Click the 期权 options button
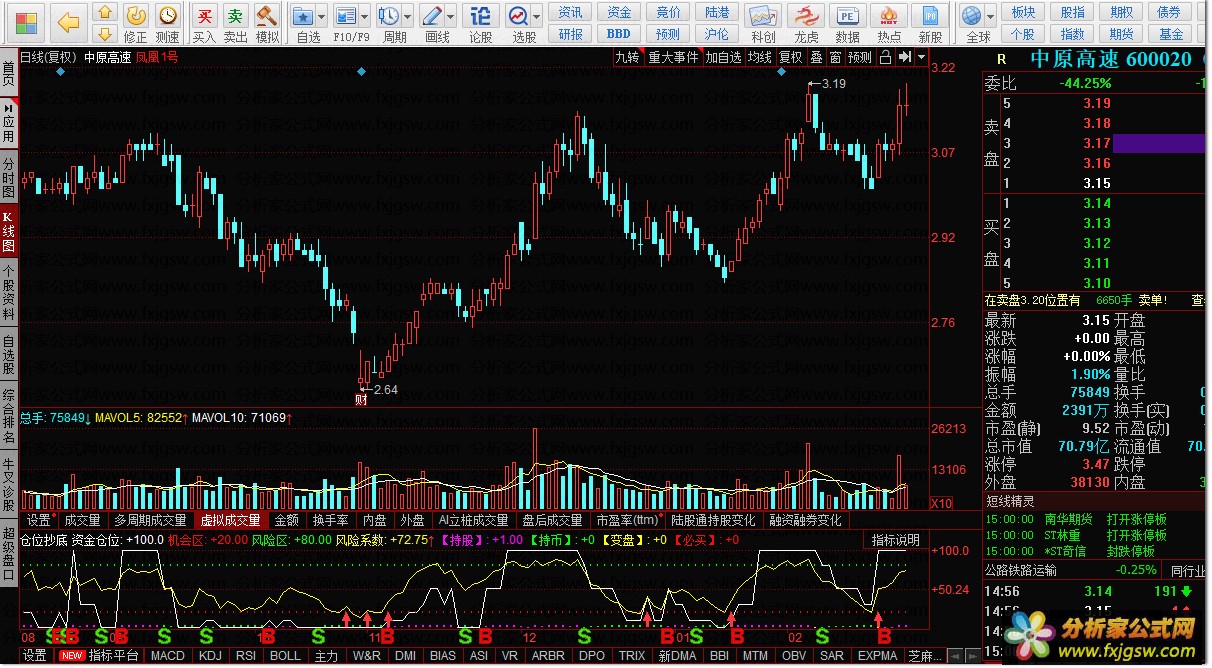This screenshot has width=1212, height=668. (x=1121, y=13)
